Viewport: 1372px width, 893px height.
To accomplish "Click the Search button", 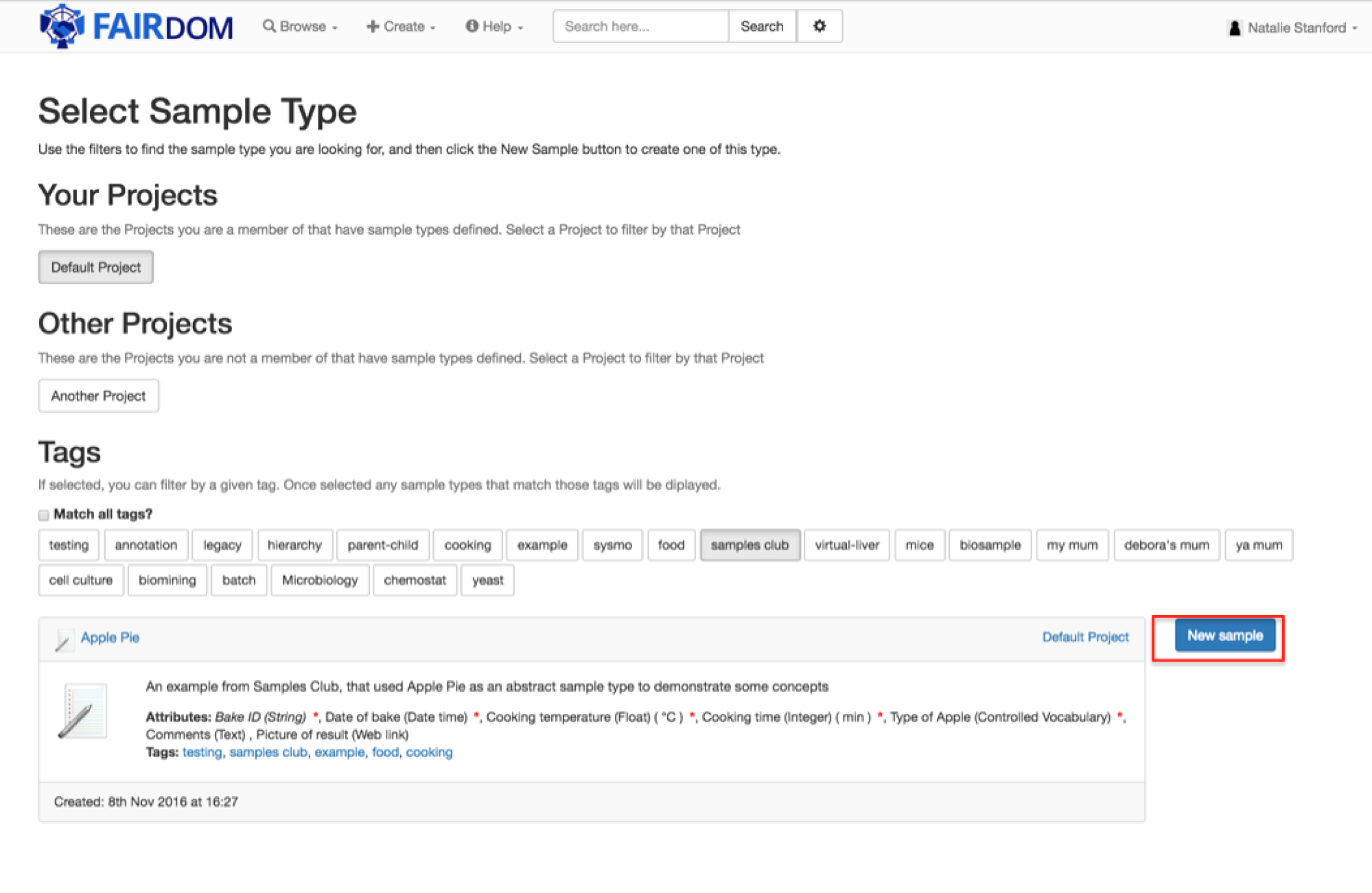I will [x=761, y=26].
